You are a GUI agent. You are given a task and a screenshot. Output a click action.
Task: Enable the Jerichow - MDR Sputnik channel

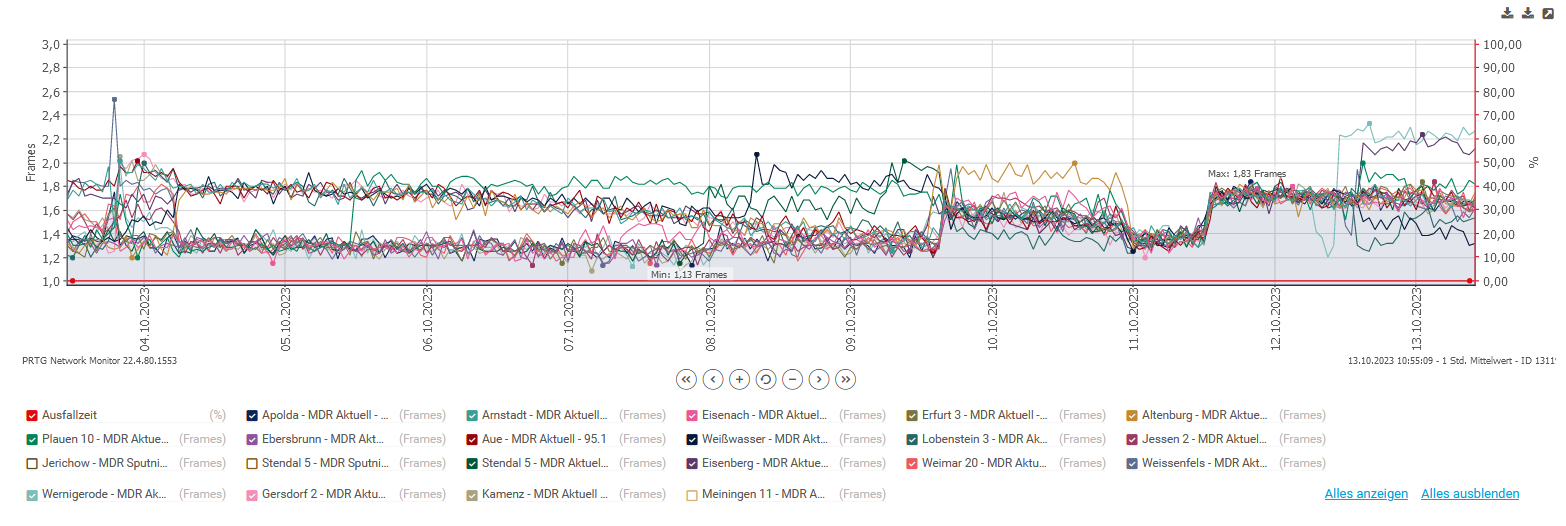coord(32,463)
